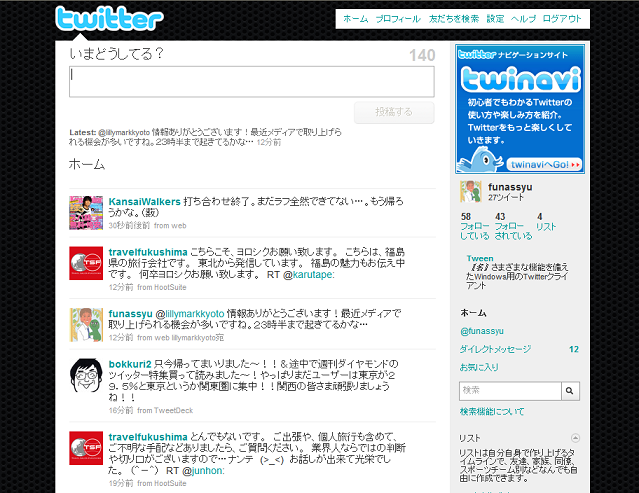The height and width of the screenshot is (493, 639).
Task: Open the 30秒前 tweet timestamp
Action: pyautogui.click(x=129, y=225)
